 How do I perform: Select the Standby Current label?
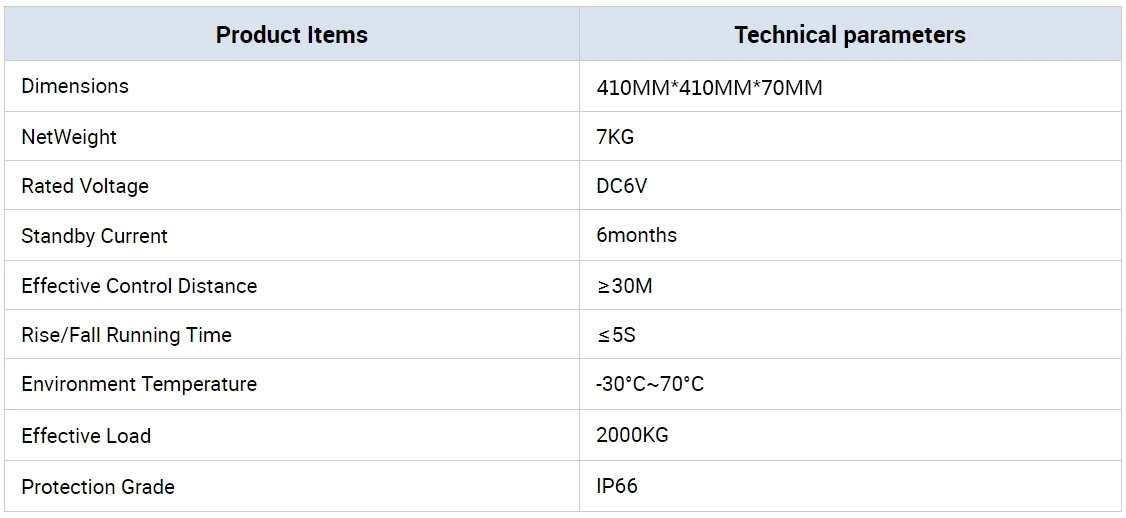coord(94,236)
